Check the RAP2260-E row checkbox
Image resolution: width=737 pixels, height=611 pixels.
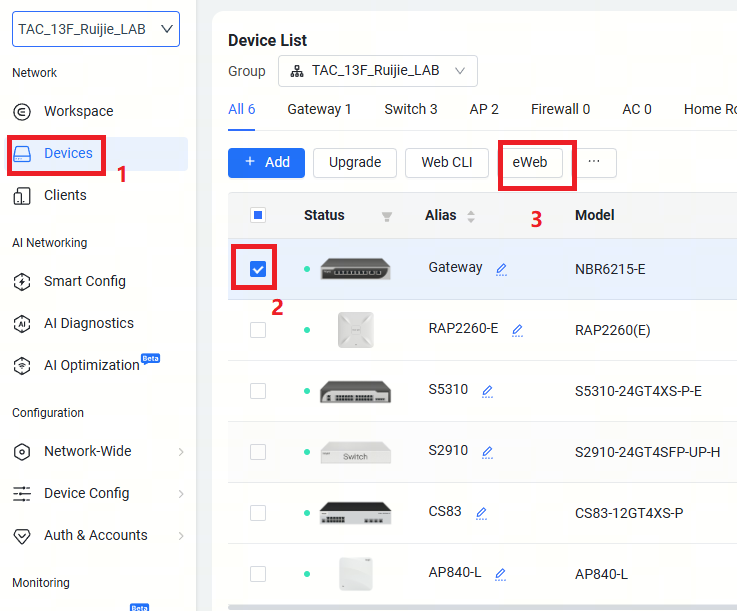click(x=258, y=330)
